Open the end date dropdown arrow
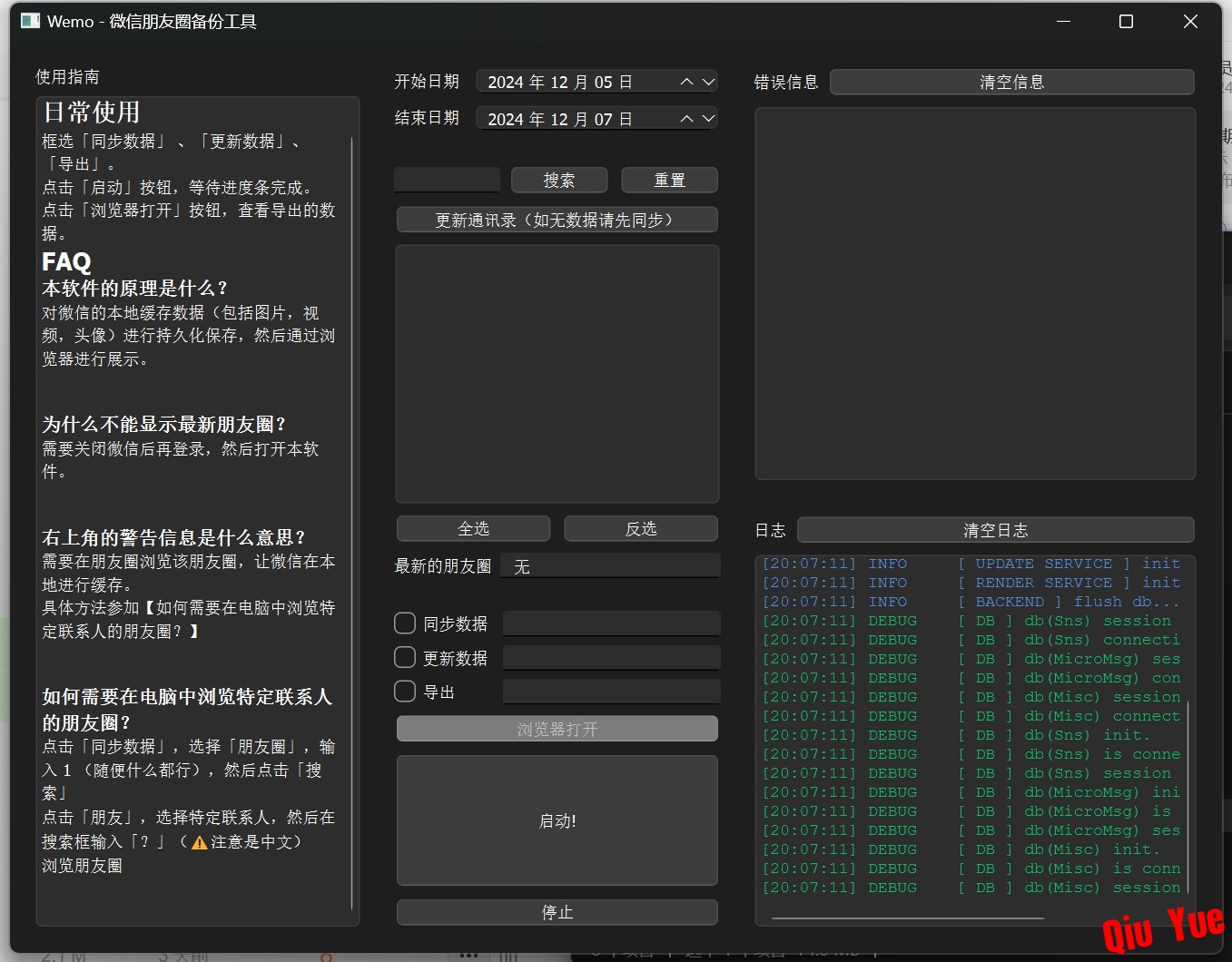The image size is (1232, 962). (708, 119)
